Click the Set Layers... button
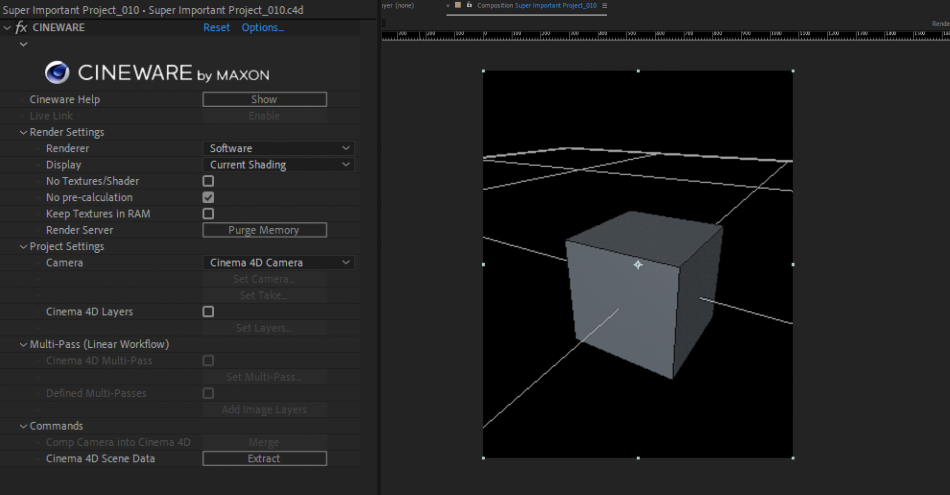The image size is (950, 495). click(x=265, y=328)
